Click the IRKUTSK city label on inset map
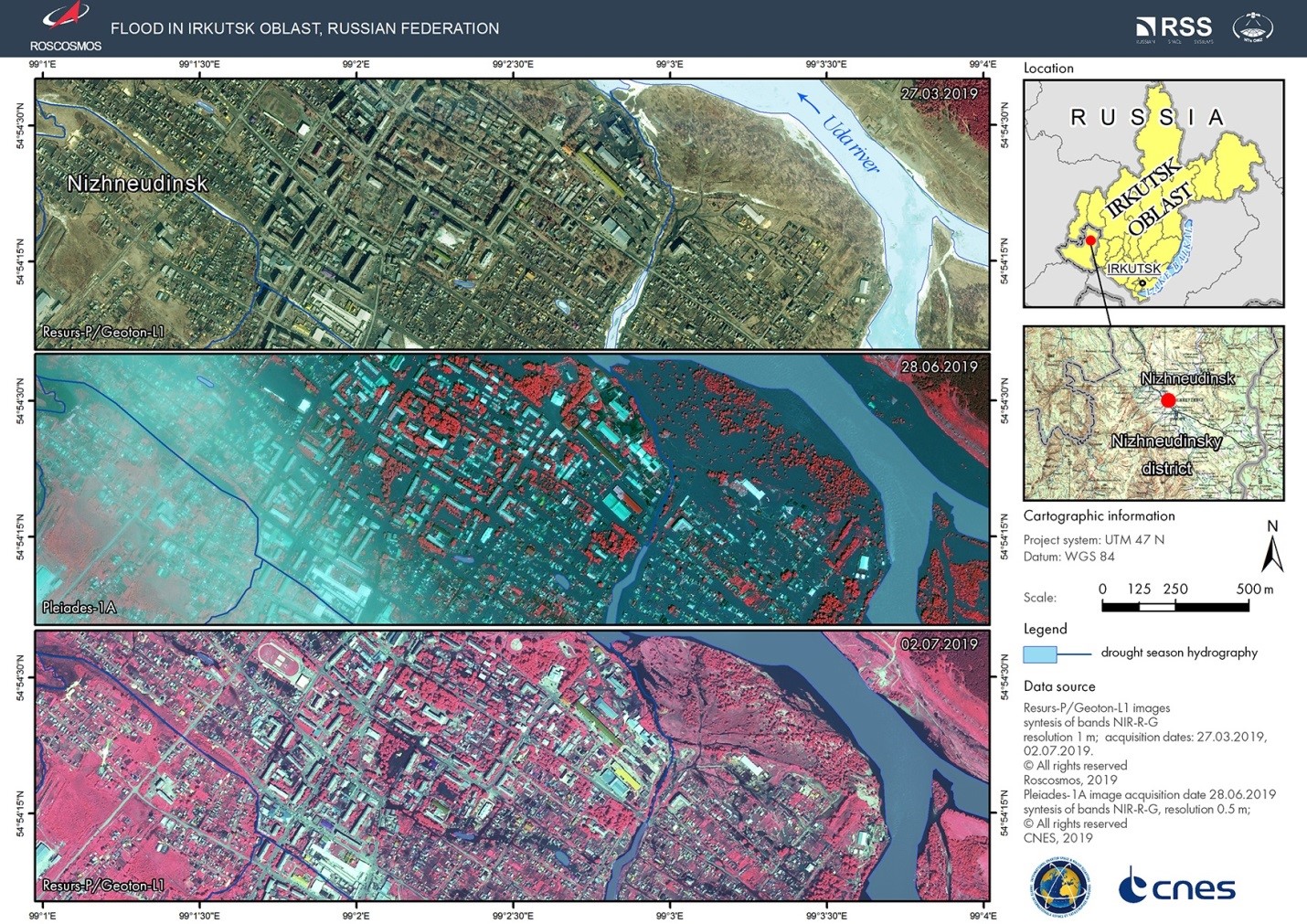The image size is (1307, 924). pos(1133,269)
